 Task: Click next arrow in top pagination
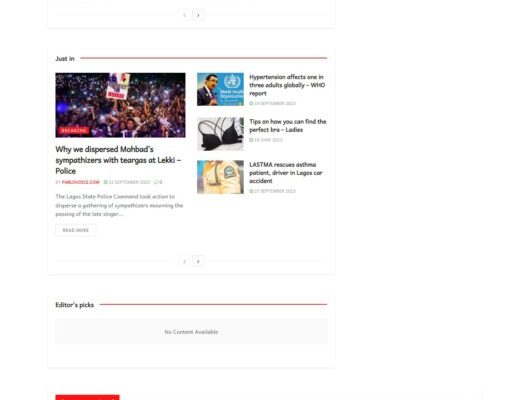[198, 15]
